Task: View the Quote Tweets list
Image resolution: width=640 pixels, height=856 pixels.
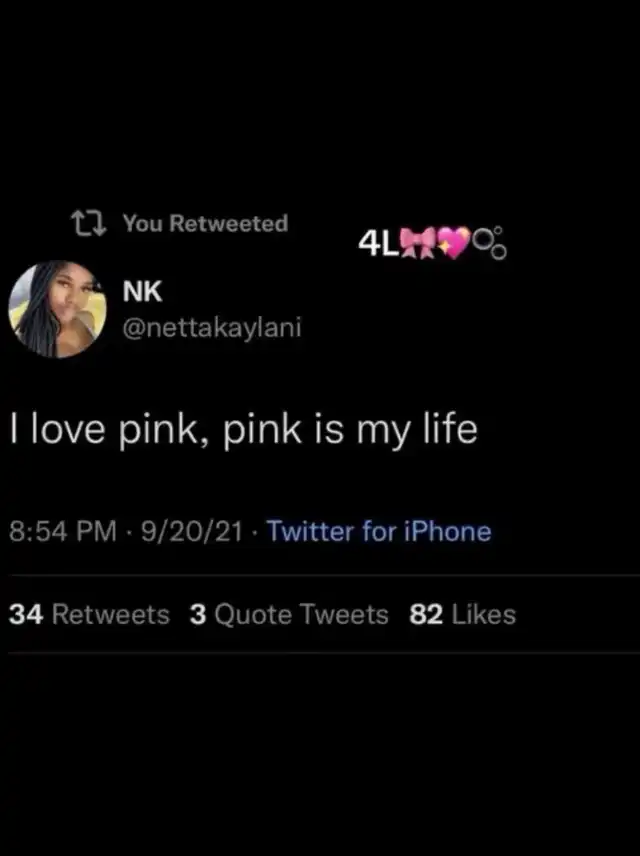Action: (x=289, y=615)
